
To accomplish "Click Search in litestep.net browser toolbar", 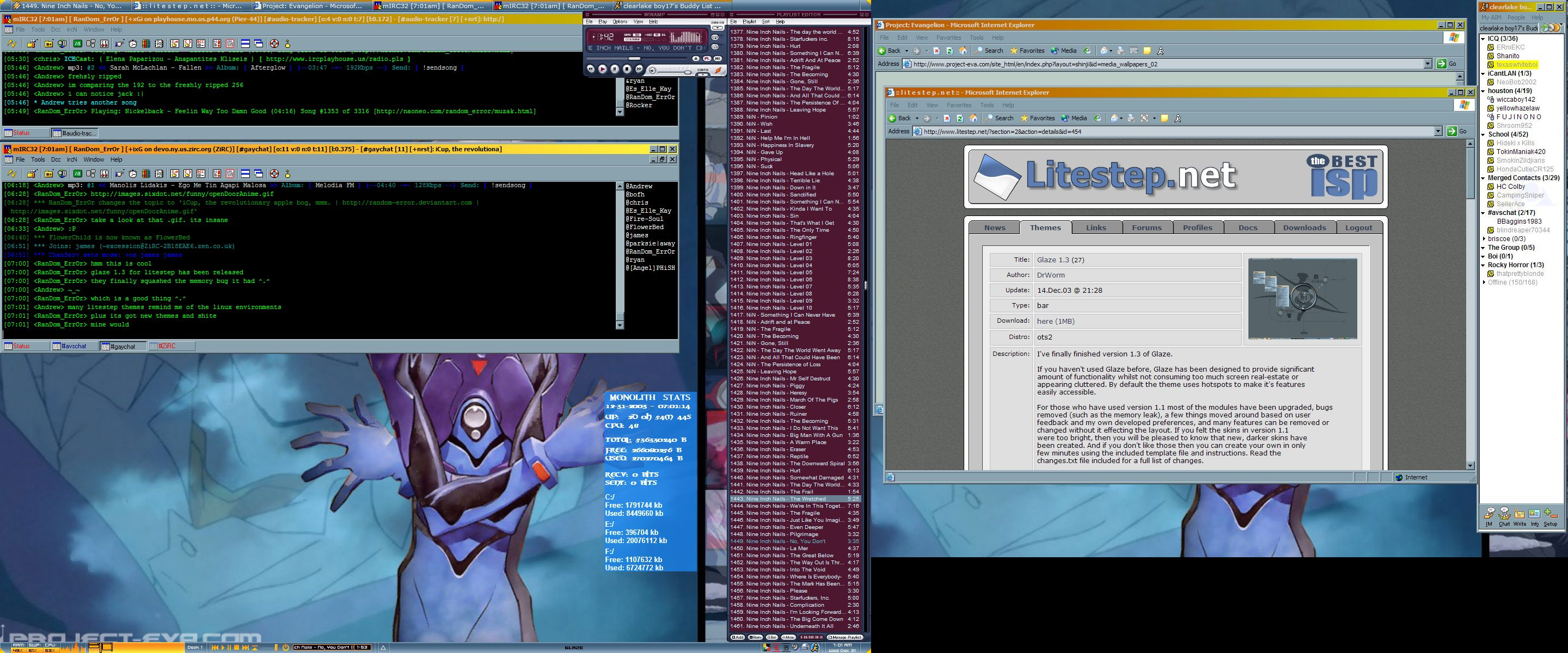I will (x=1000, y=118).
